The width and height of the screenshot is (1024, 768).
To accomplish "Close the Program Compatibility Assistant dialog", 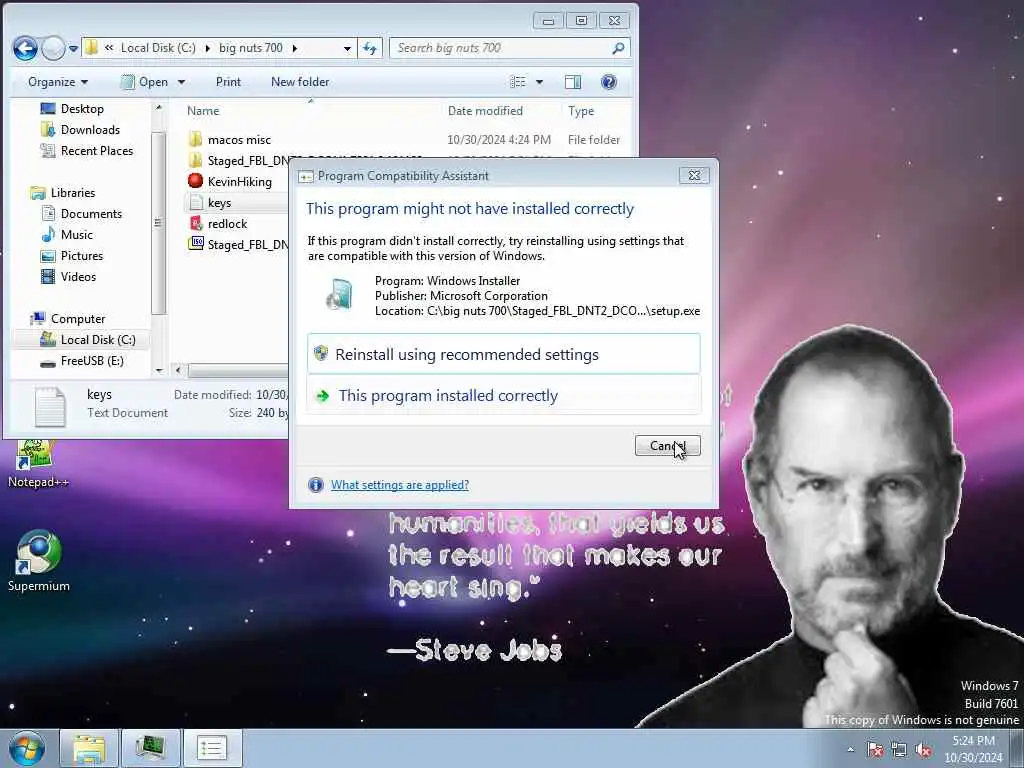I will (x=694, y=175).
